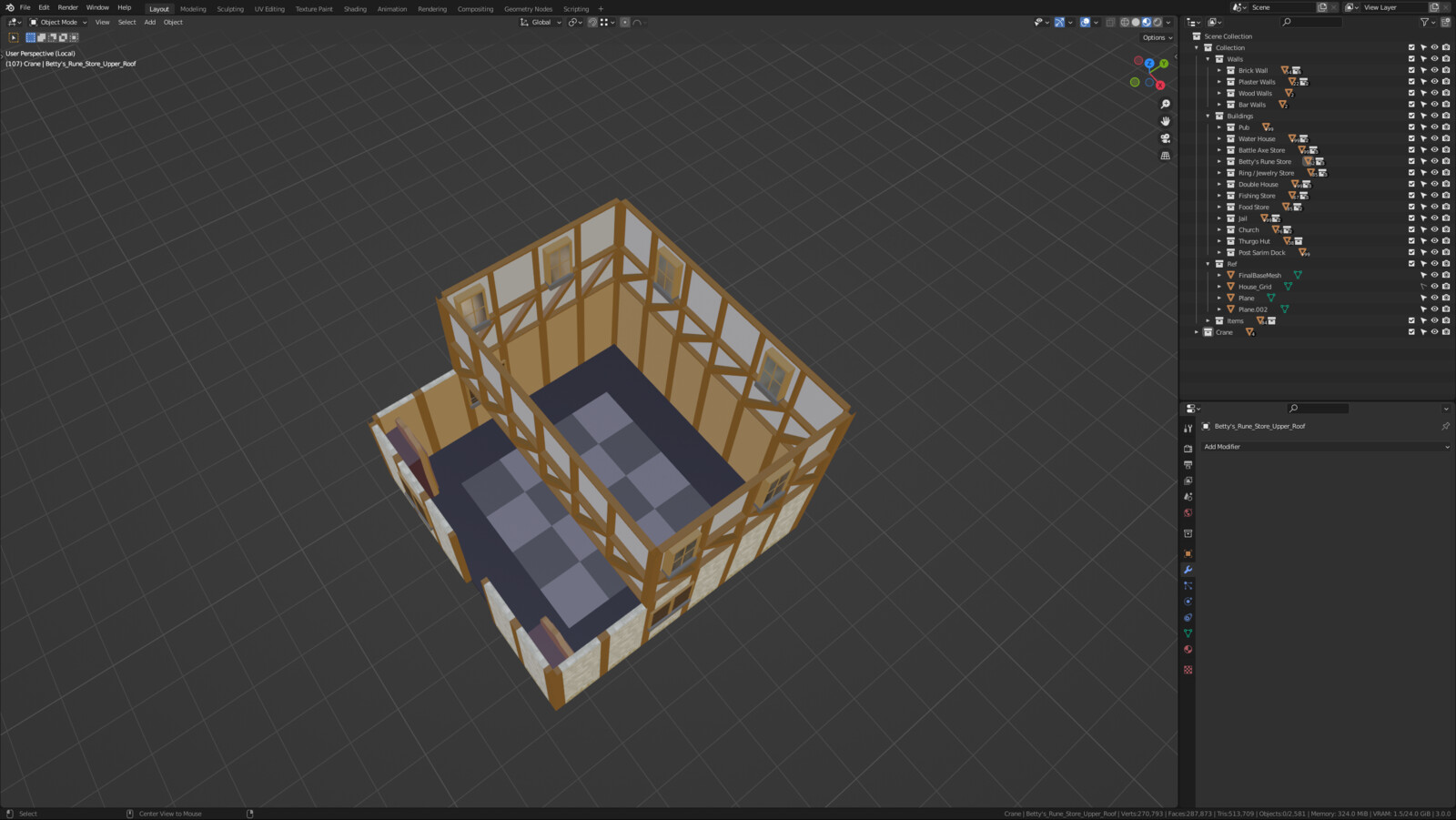
Task: Click the Zoom view magnifier icon
Action: [1165, 104]
